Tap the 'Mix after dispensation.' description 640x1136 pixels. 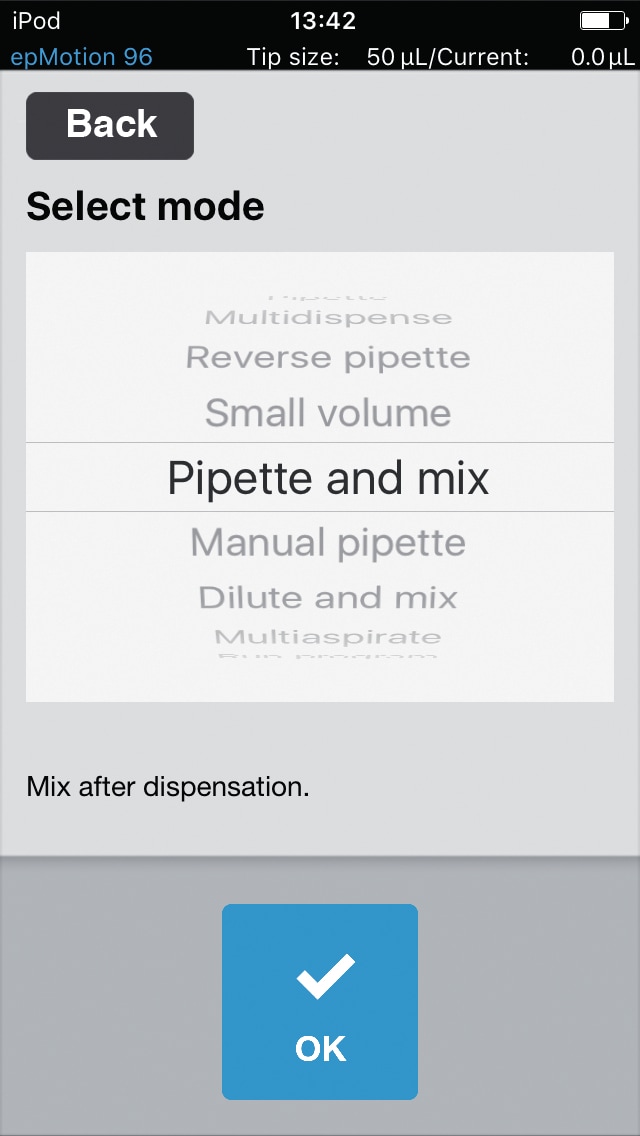click(x=168, y=786)
